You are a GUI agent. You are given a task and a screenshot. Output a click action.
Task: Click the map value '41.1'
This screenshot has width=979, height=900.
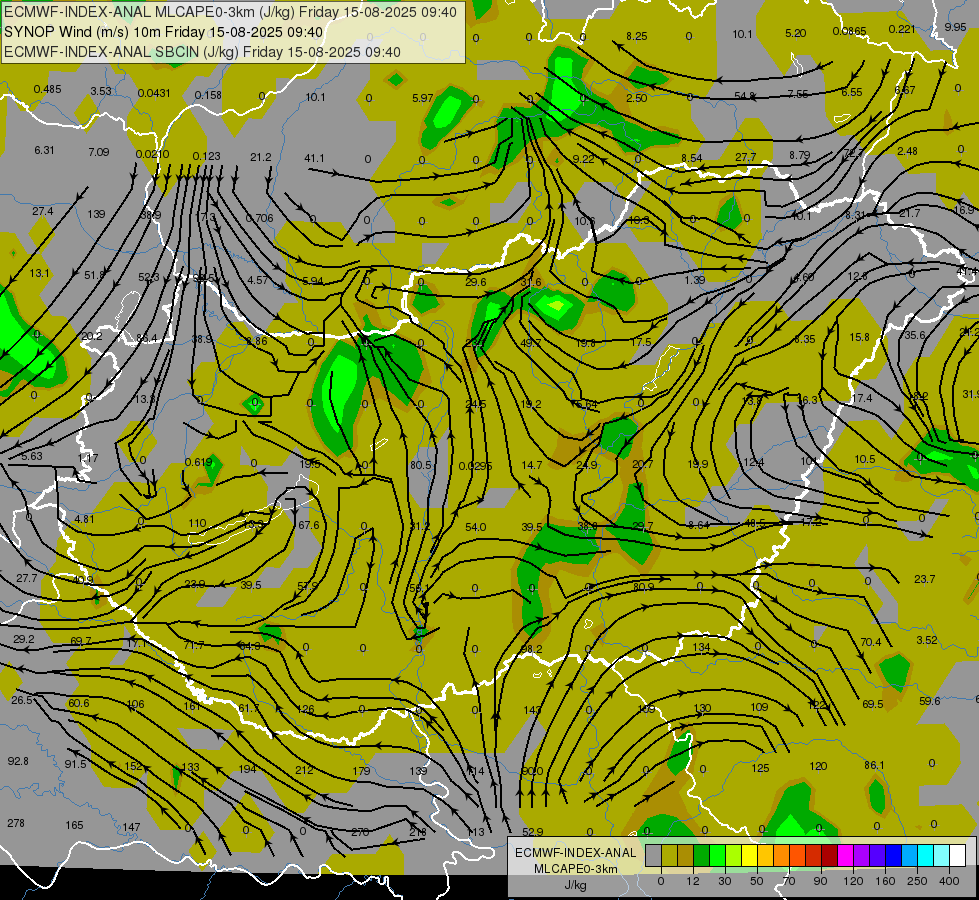(x=314, y=159)
